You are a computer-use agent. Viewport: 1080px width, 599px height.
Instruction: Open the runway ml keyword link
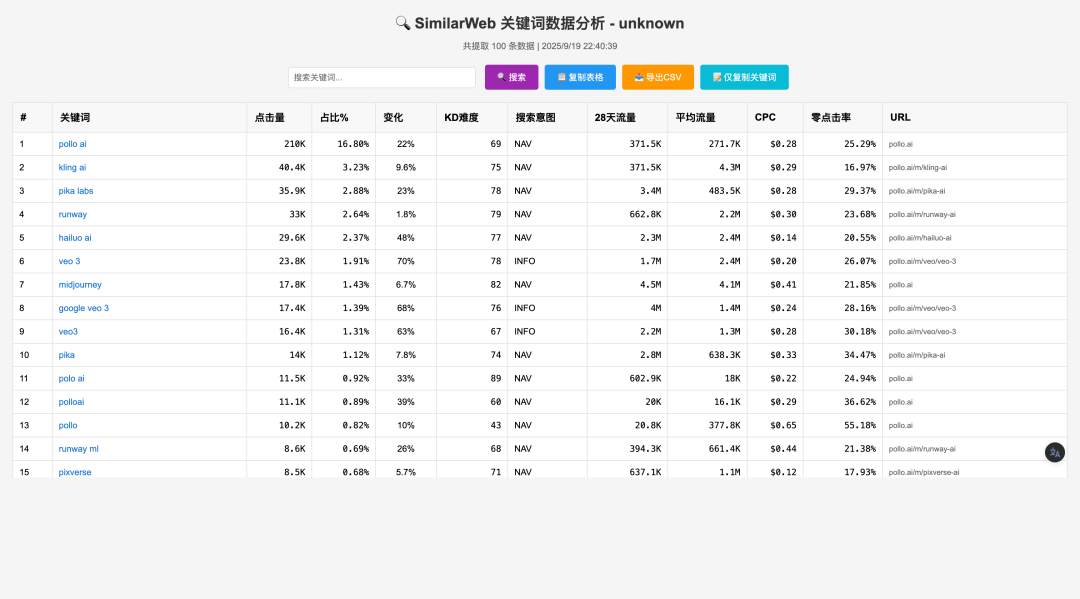point(79,448)
